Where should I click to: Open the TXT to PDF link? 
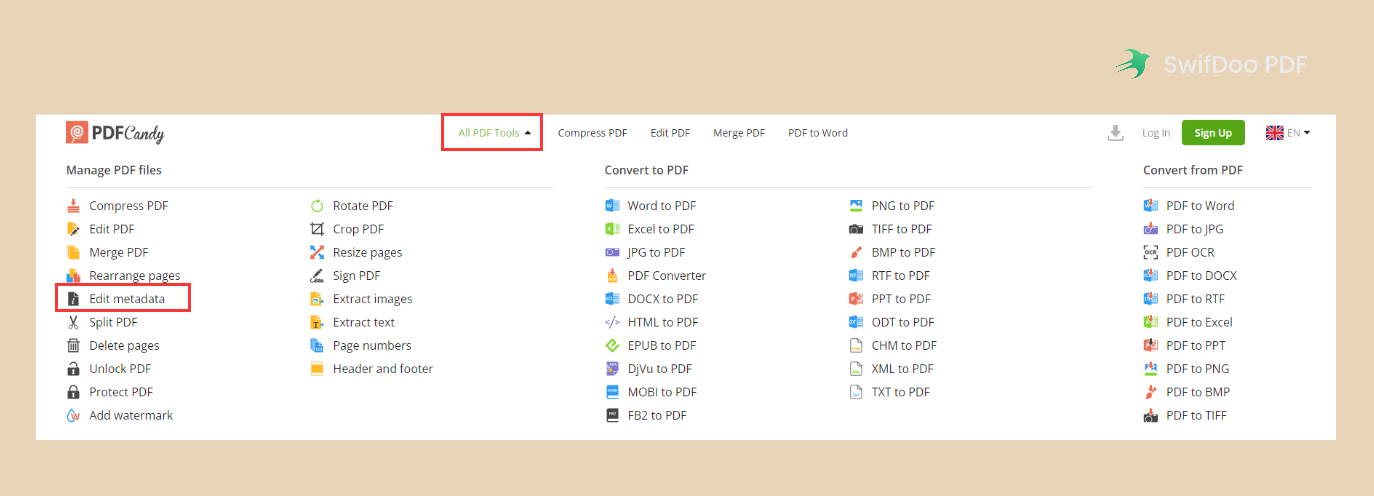point(901,392)
